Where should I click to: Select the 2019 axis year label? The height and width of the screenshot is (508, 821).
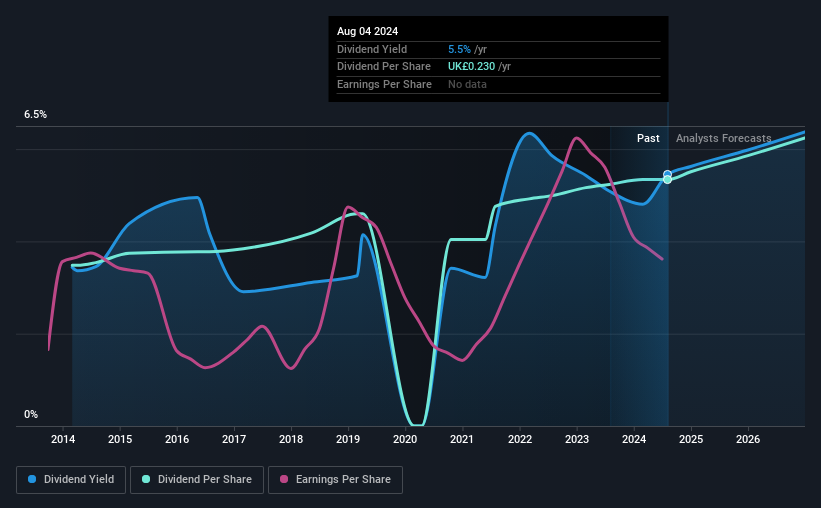(348, 439)
